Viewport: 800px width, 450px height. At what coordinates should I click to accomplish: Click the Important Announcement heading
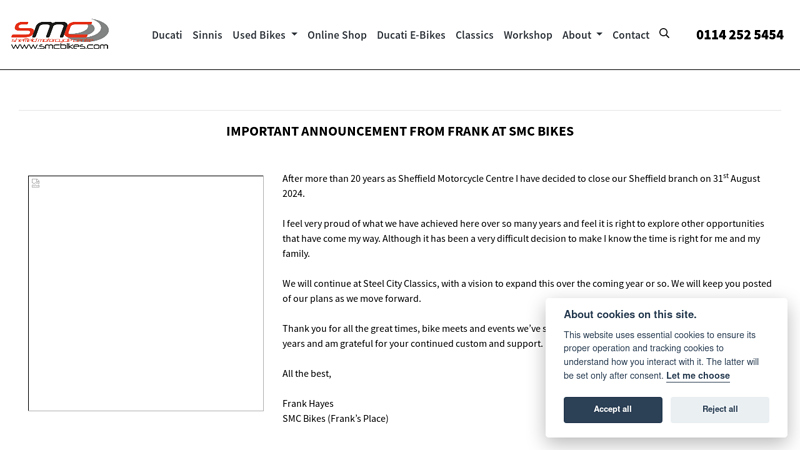pos(399,132)
